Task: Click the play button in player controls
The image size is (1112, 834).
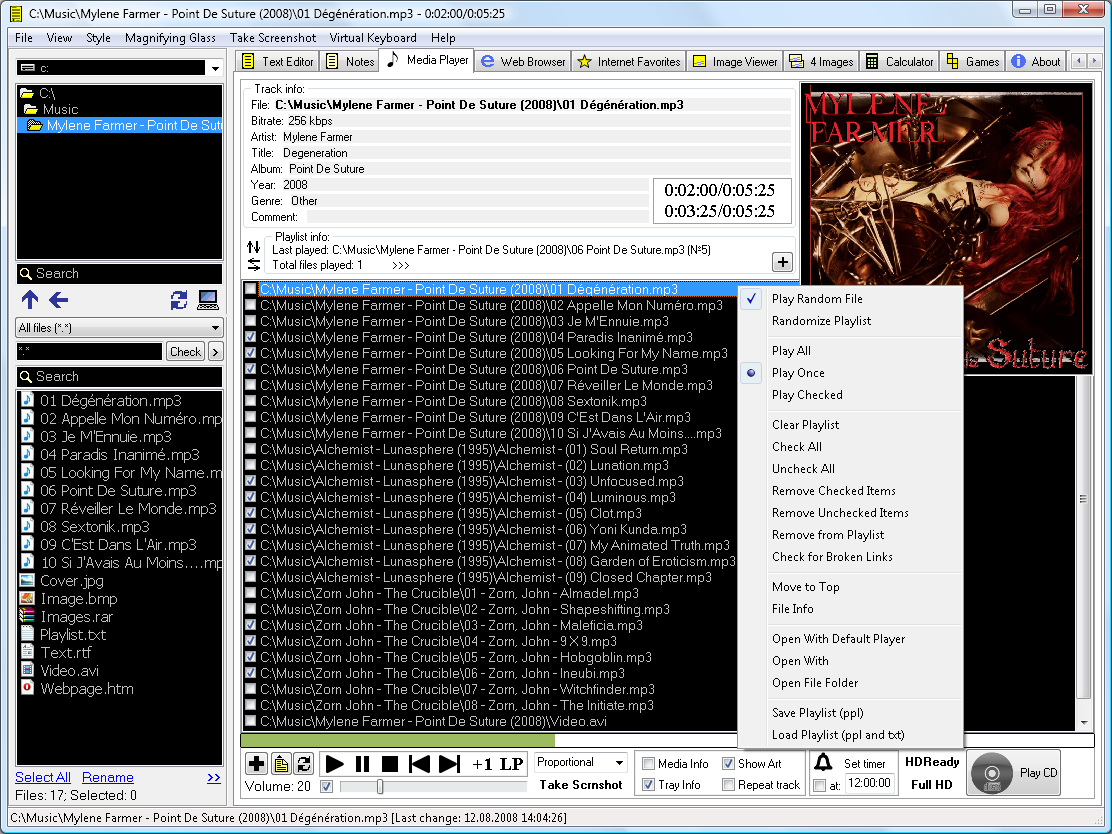Action: pos(334,764)
